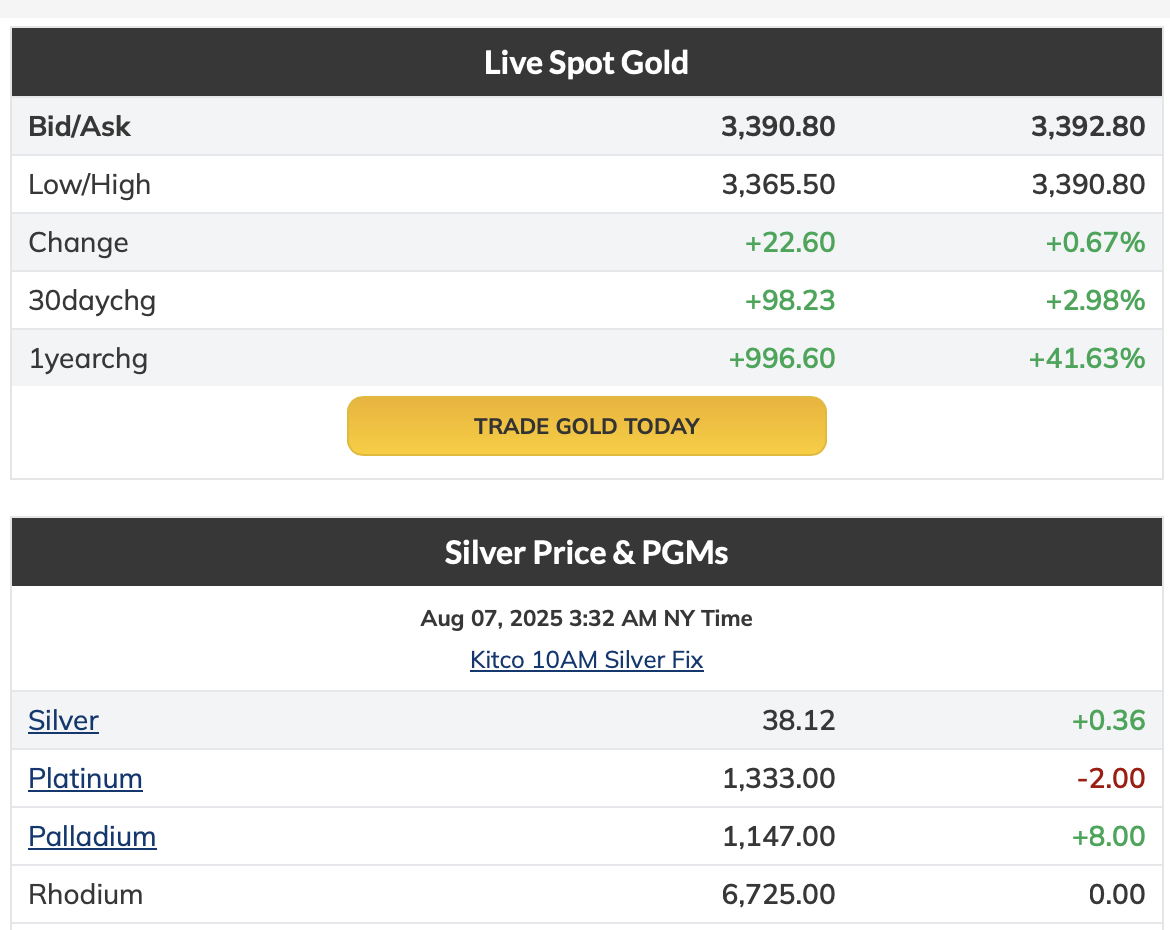1170x930 pixels.
Task: Select the Rhodium row label
Action: [x=85, y=894]
